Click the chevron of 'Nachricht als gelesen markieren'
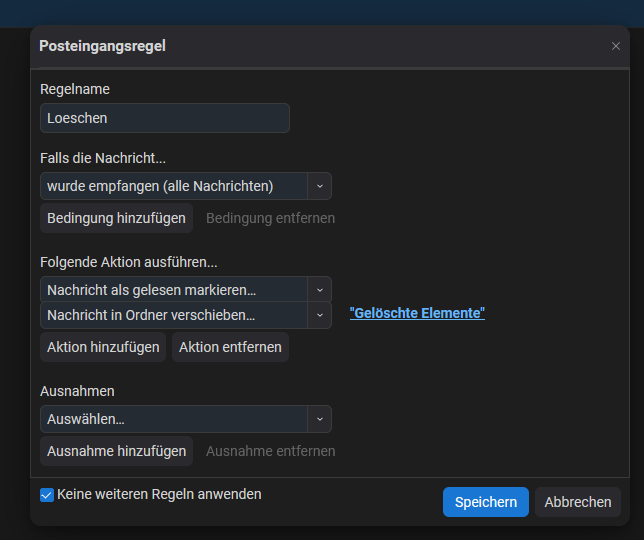This screenshot has width=644, height=540. pyautogui.click(x=320, y=290)
